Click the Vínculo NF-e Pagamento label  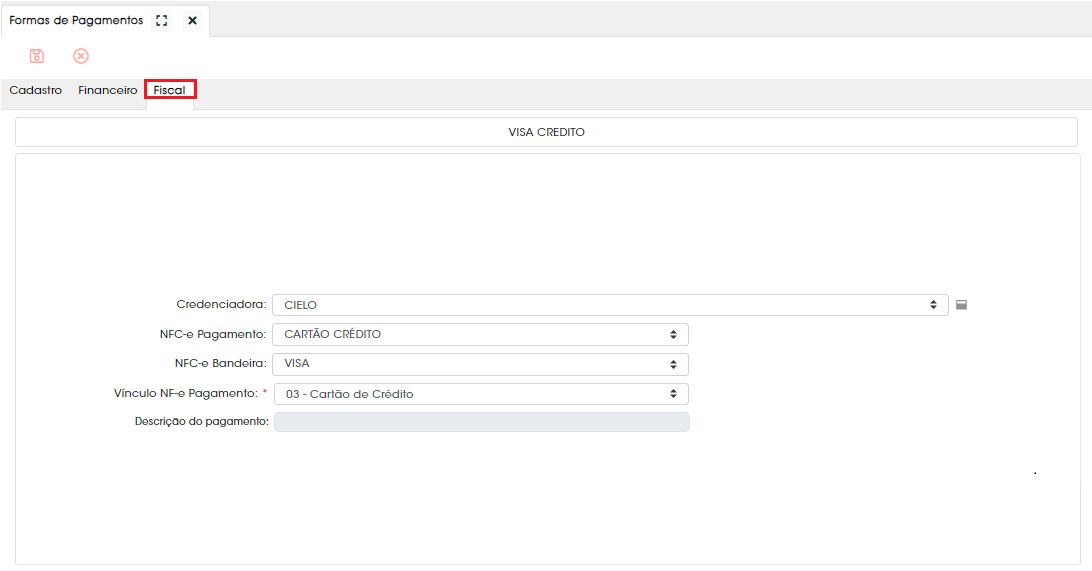pyautogui.click(x=186, y=393)
